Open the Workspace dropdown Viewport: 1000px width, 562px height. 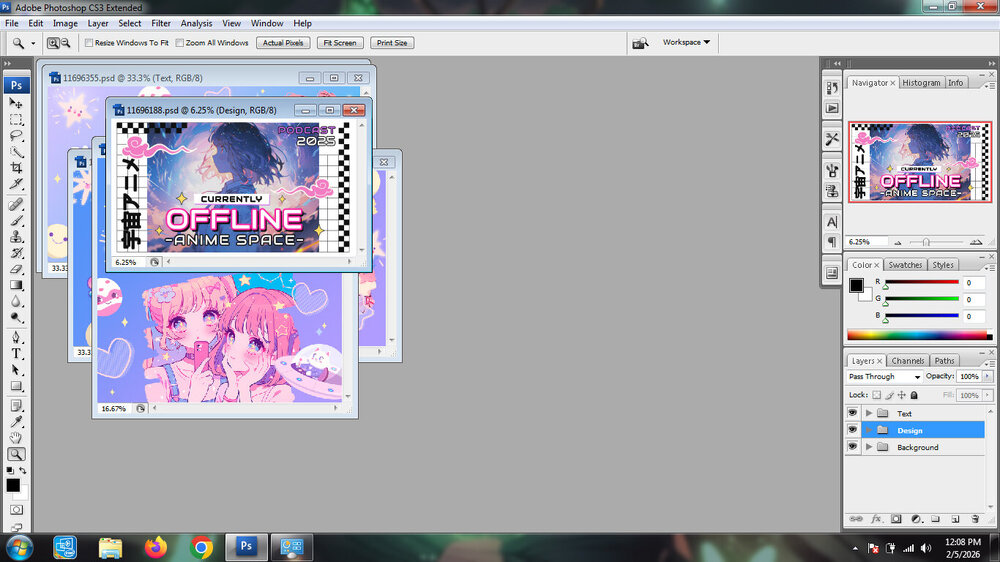click(x=686, y=42)
